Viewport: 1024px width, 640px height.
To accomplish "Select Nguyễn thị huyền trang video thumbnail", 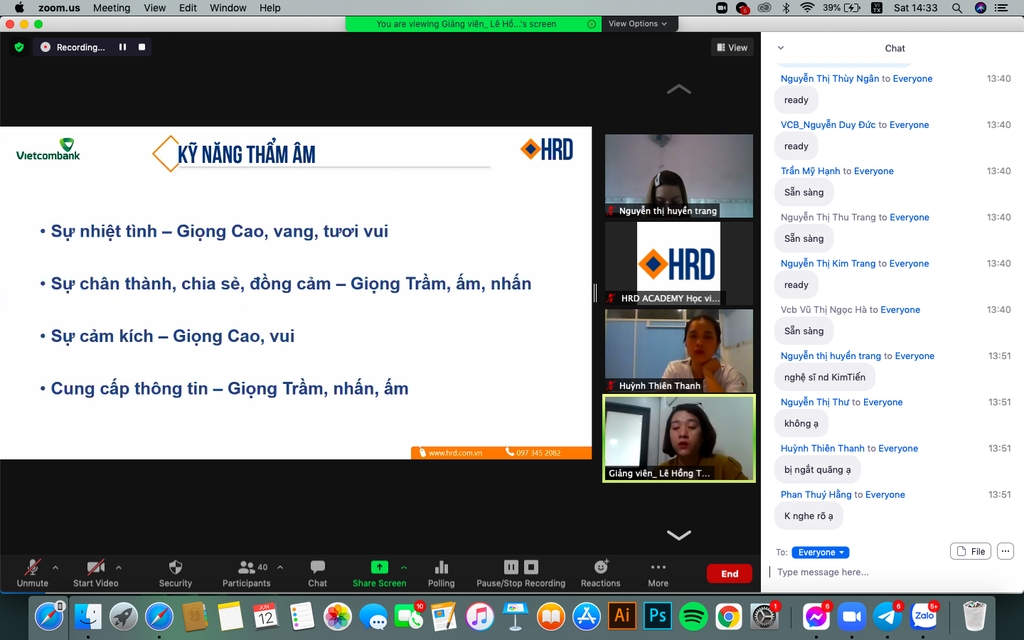I will 679,176.
